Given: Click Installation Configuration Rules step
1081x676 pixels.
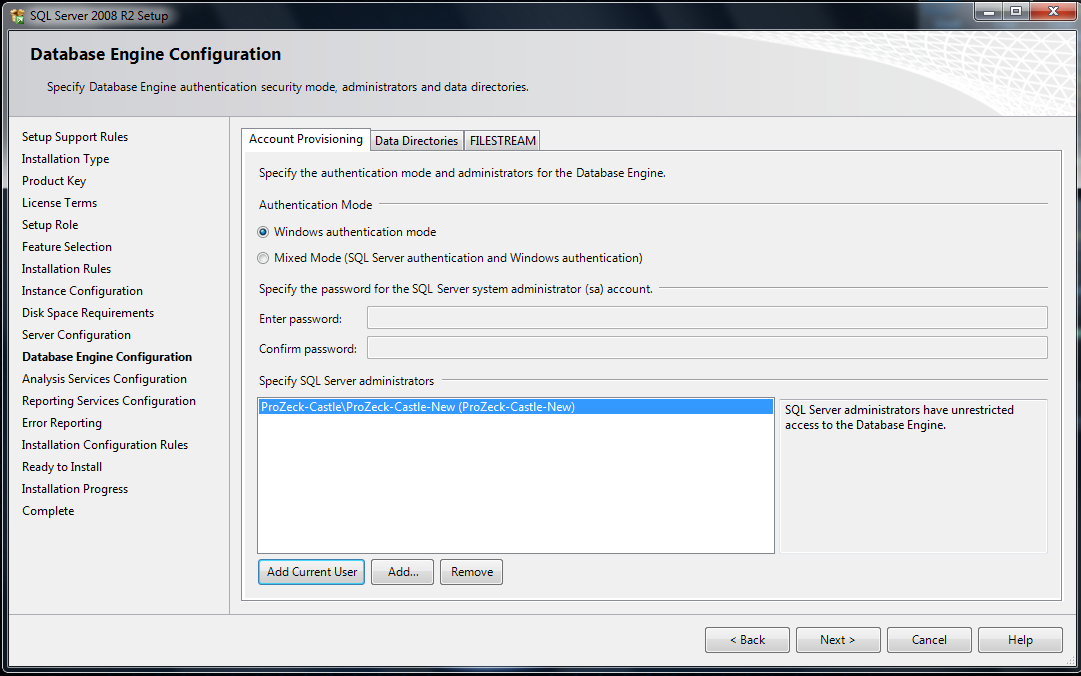Looking at the screenshot, I should point(105,445).
